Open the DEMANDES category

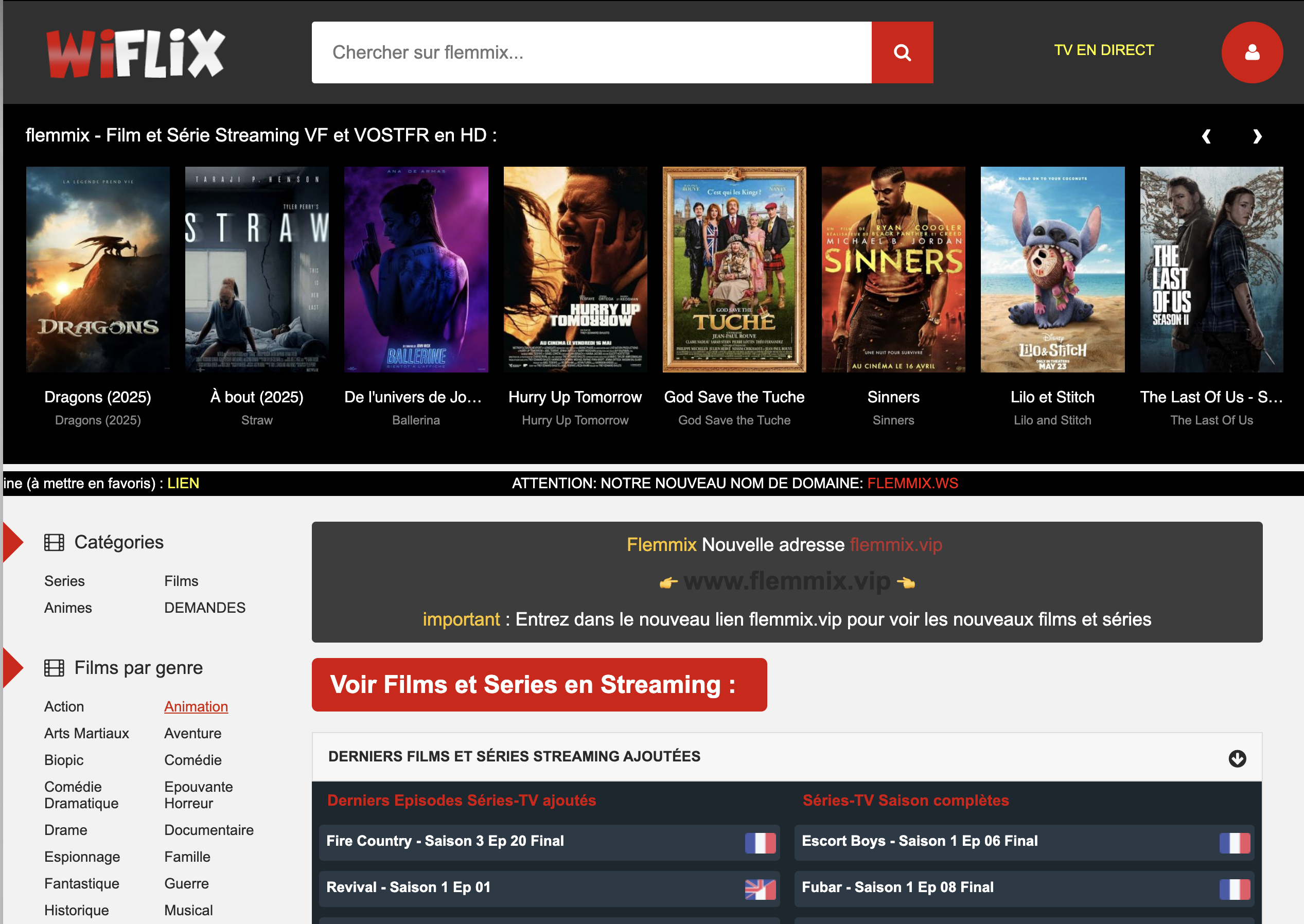tap(205, 608)
